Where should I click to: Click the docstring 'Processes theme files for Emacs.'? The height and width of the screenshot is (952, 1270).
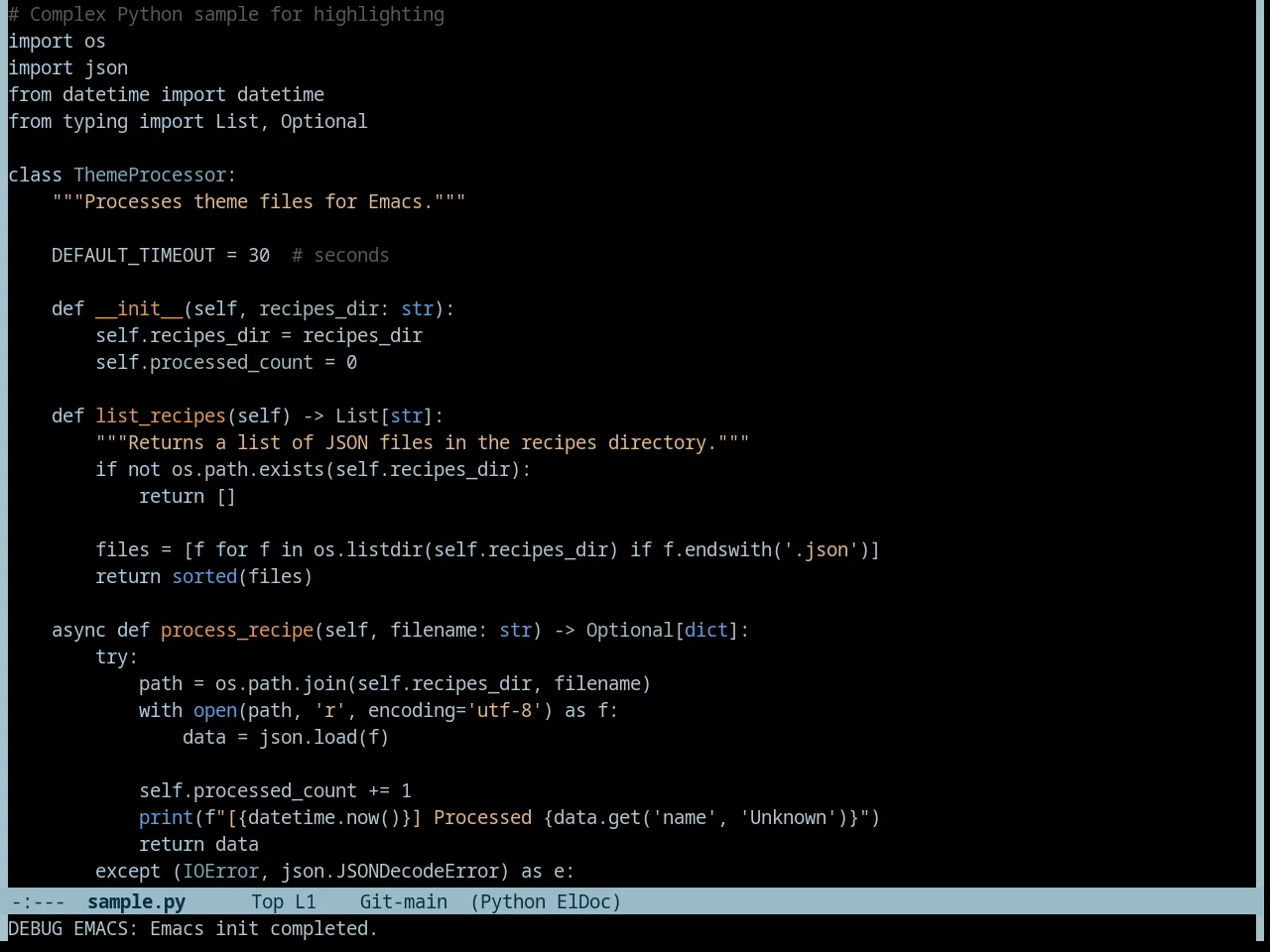pyautogui.click(x=259, y=201)
